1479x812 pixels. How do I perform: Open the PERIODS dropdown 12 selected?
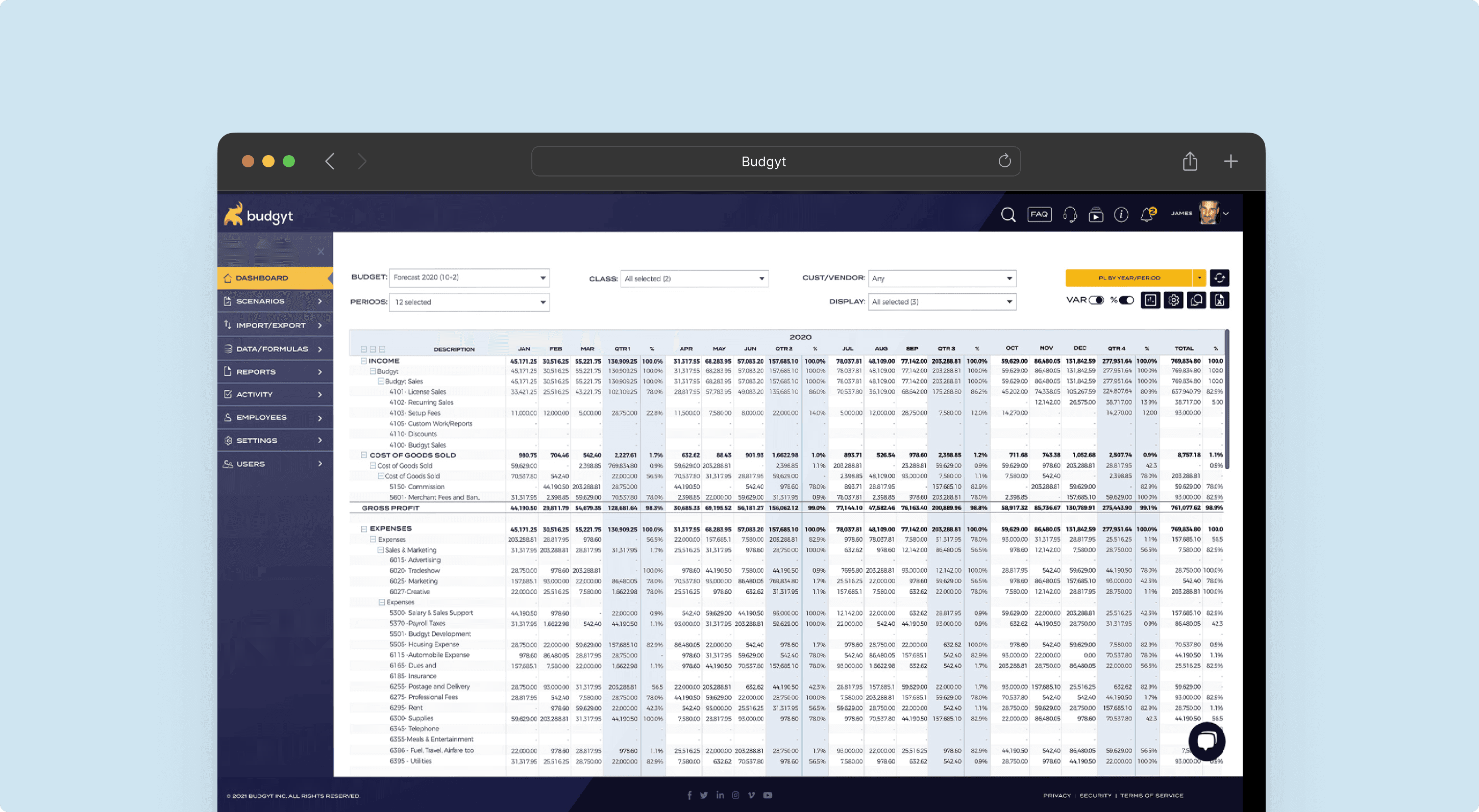pos(469,302)
